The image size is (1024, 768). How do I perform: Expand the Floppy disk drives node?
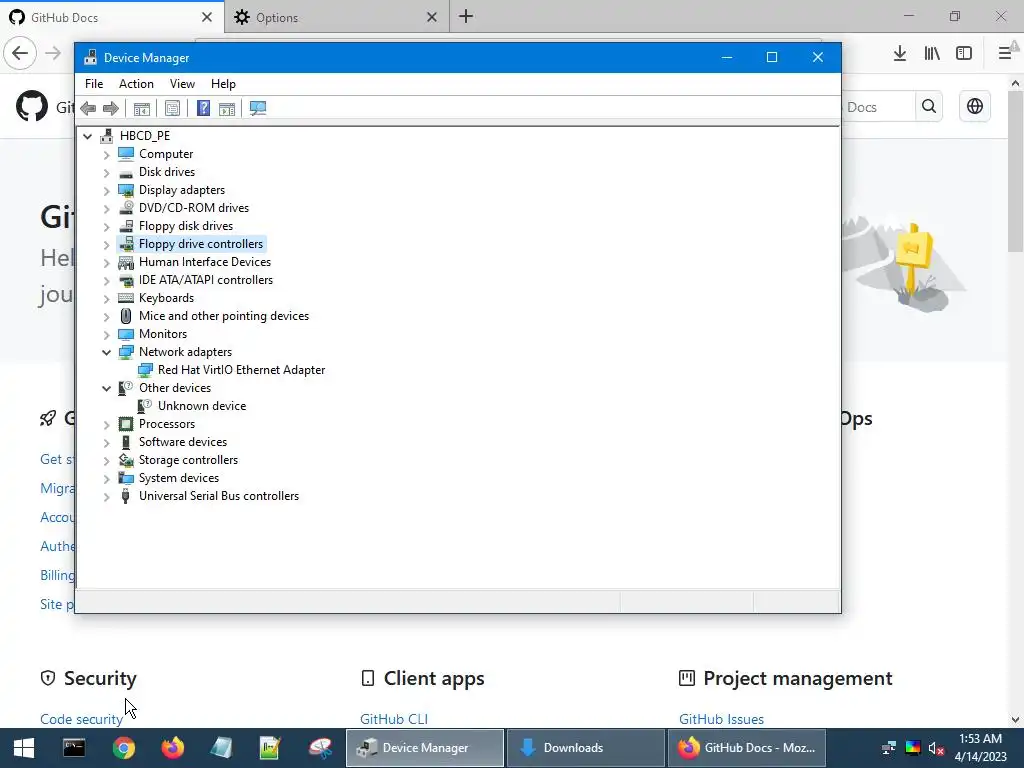[x=106, y=227]
